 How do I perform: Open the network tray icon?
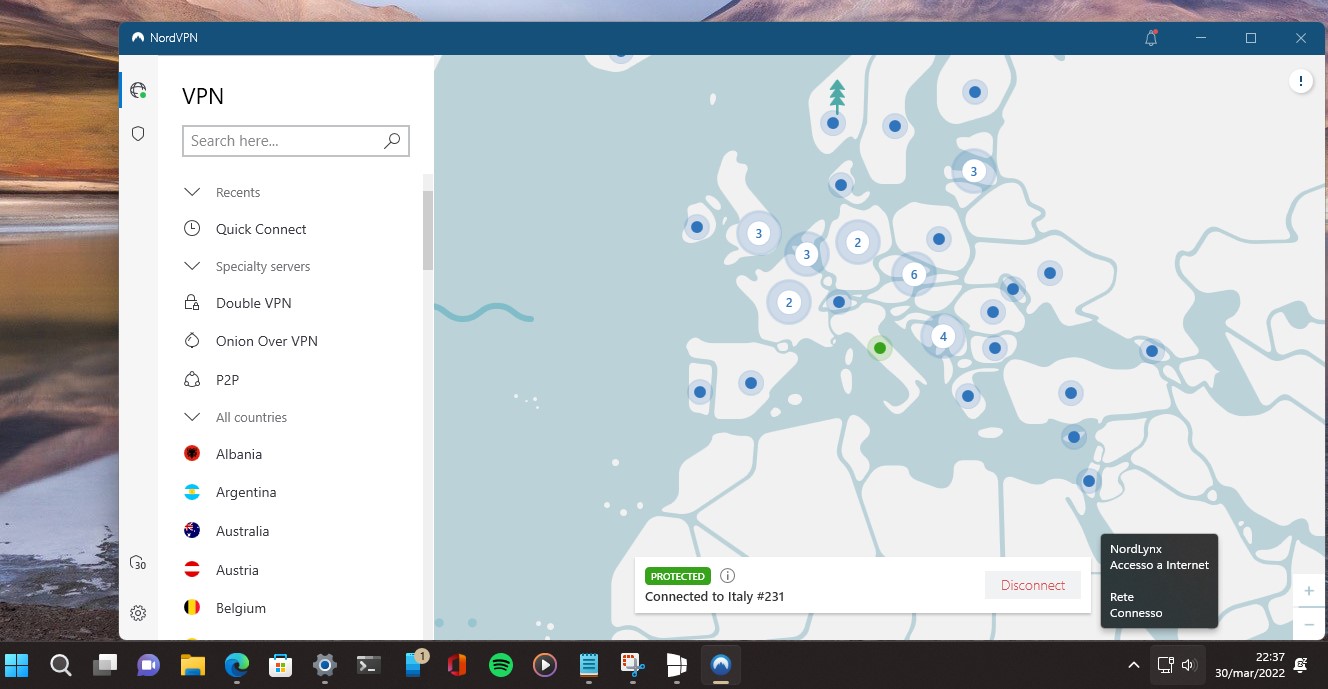point(1165,665)
